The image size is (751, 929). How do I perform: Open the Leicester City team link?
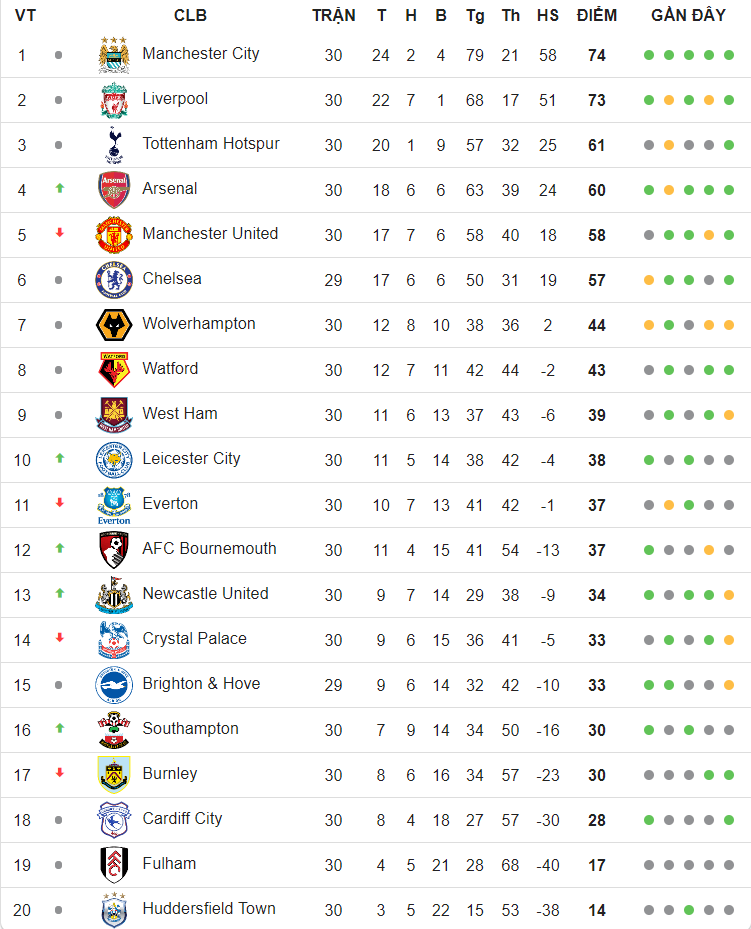(191, 459)
